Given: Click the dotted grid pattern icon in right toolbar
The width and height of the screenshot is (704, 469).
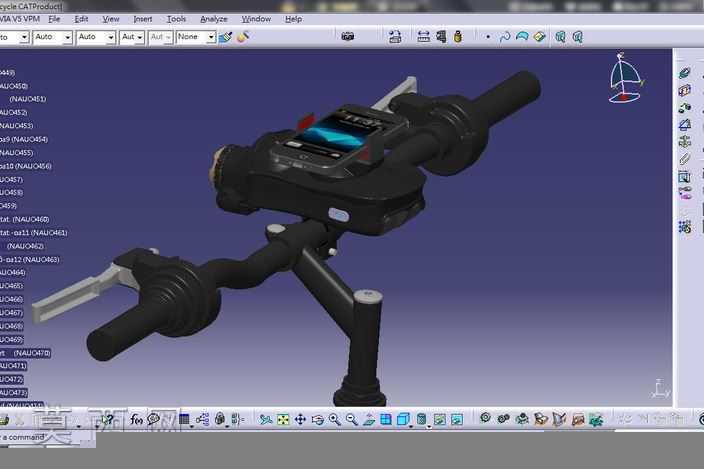Looking at the screenshot, I should coord(685,227).
